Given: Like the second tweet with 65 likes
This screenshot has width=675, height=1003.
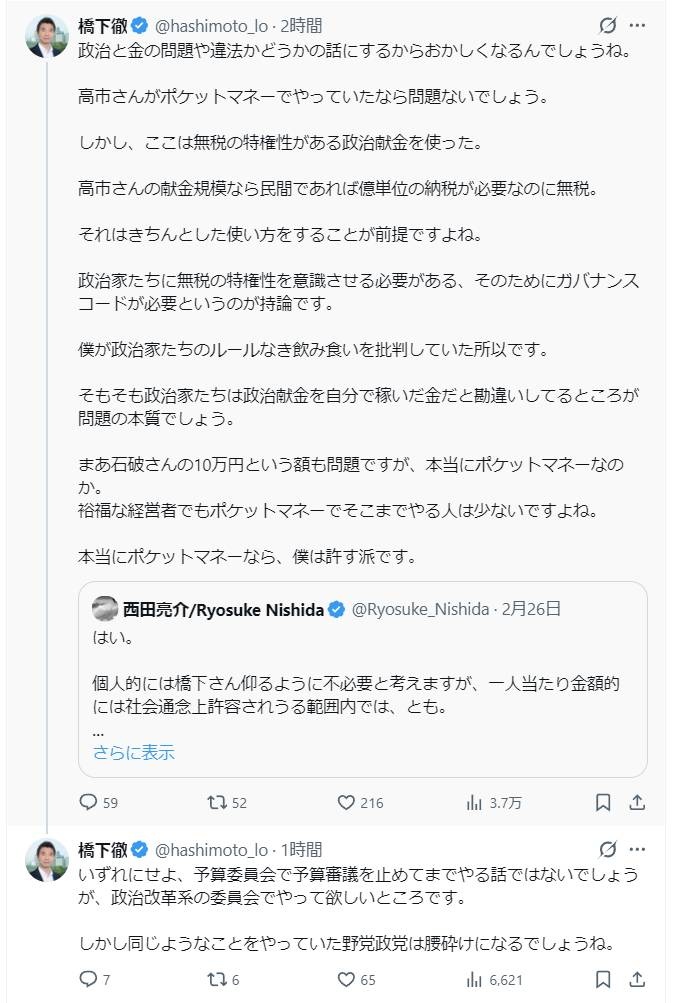Looking at the screenshot, I should [347, 979].
